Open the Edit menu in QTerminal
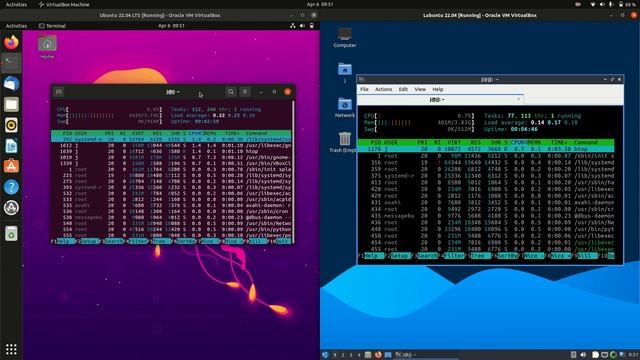 click(403, 89)
